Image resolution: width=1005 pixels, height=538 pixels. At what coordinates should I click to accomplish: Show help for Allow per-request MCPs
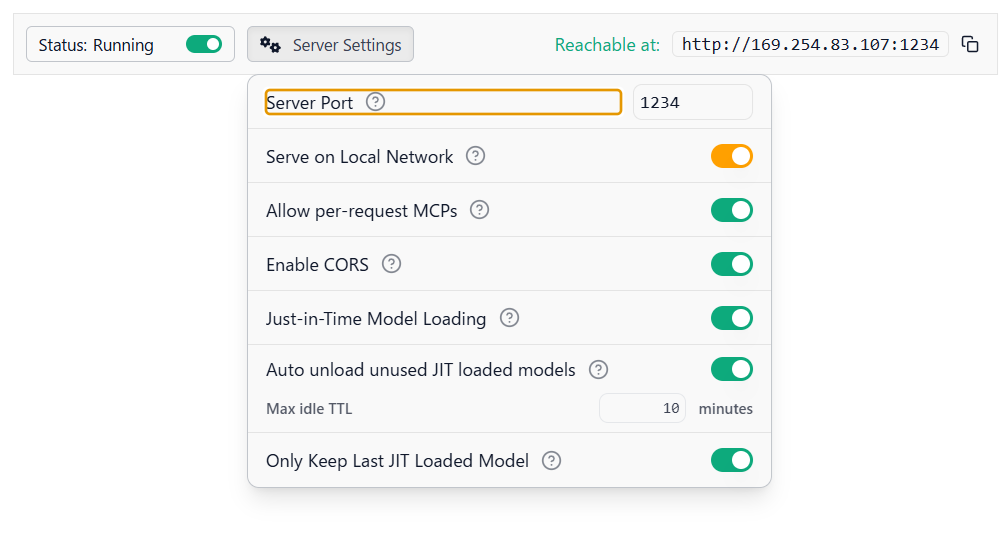click(x=479, y=210)
